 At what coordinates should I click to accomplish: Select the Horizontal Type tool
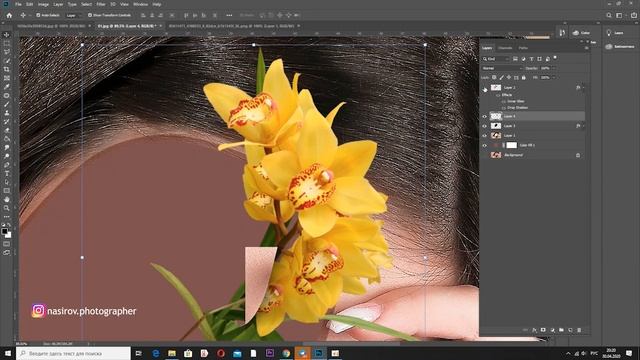[7, 173]
